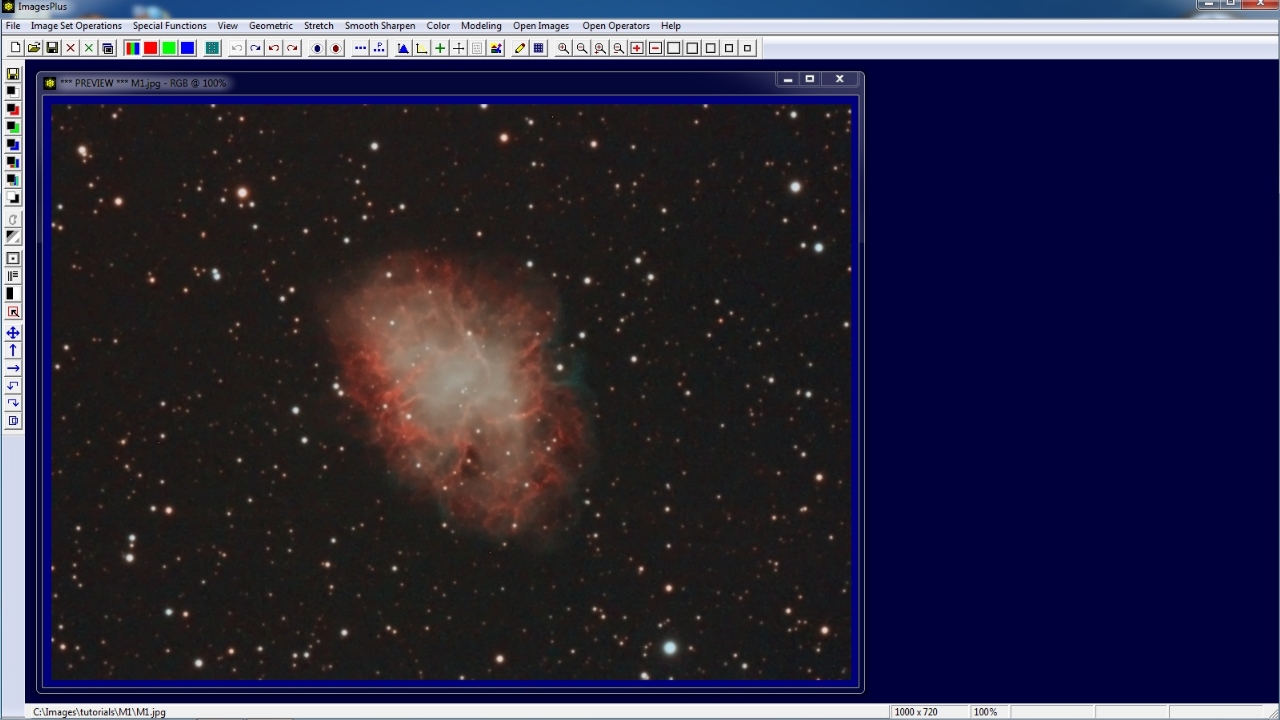The height and width of the screenshot is (720, 1280).
Task: Zoom in with the magnifier plus icon
Action: tap(563, 48)
